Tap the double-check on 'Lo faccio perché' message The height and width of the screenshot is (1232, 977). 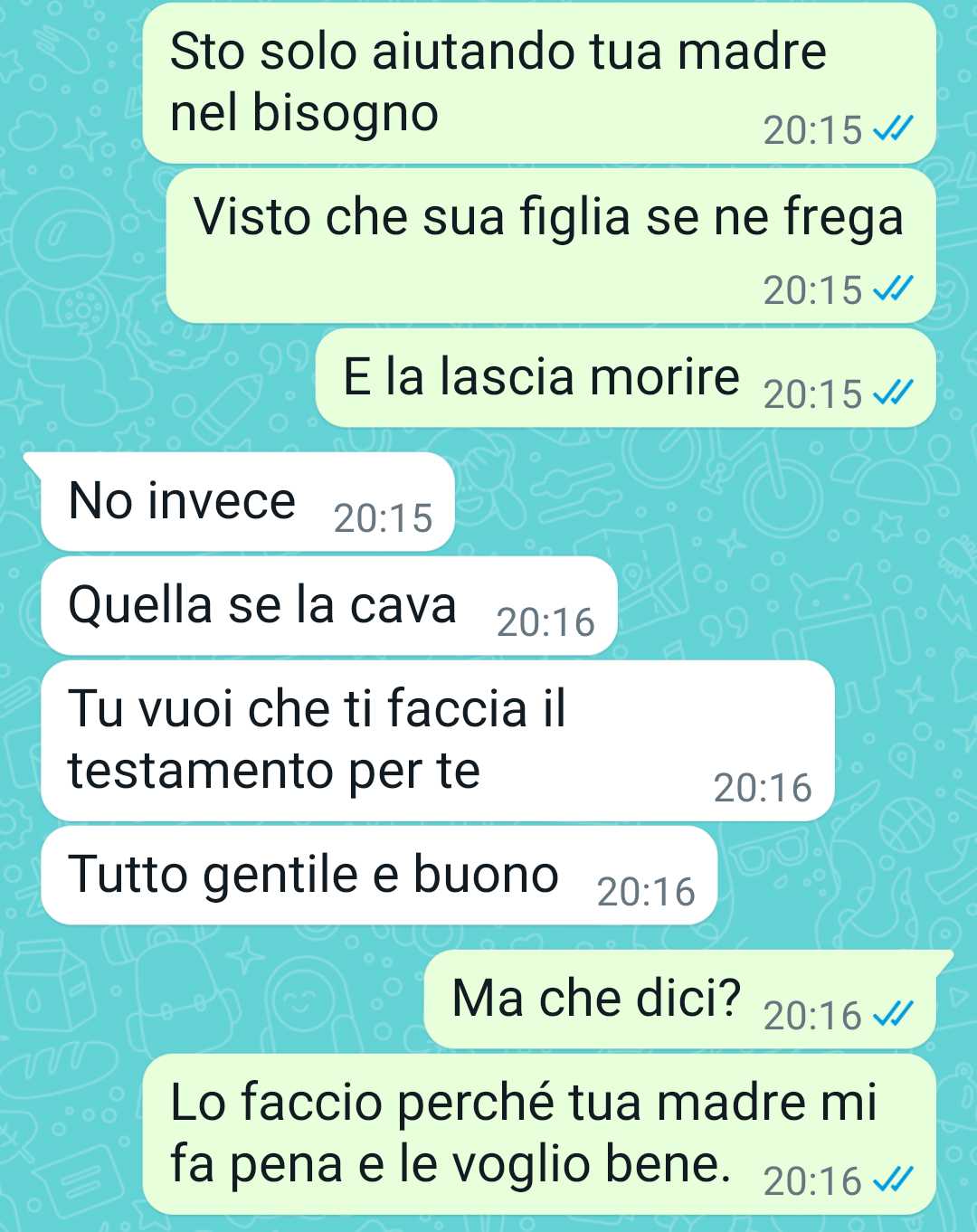click(x=893, y=1180)
